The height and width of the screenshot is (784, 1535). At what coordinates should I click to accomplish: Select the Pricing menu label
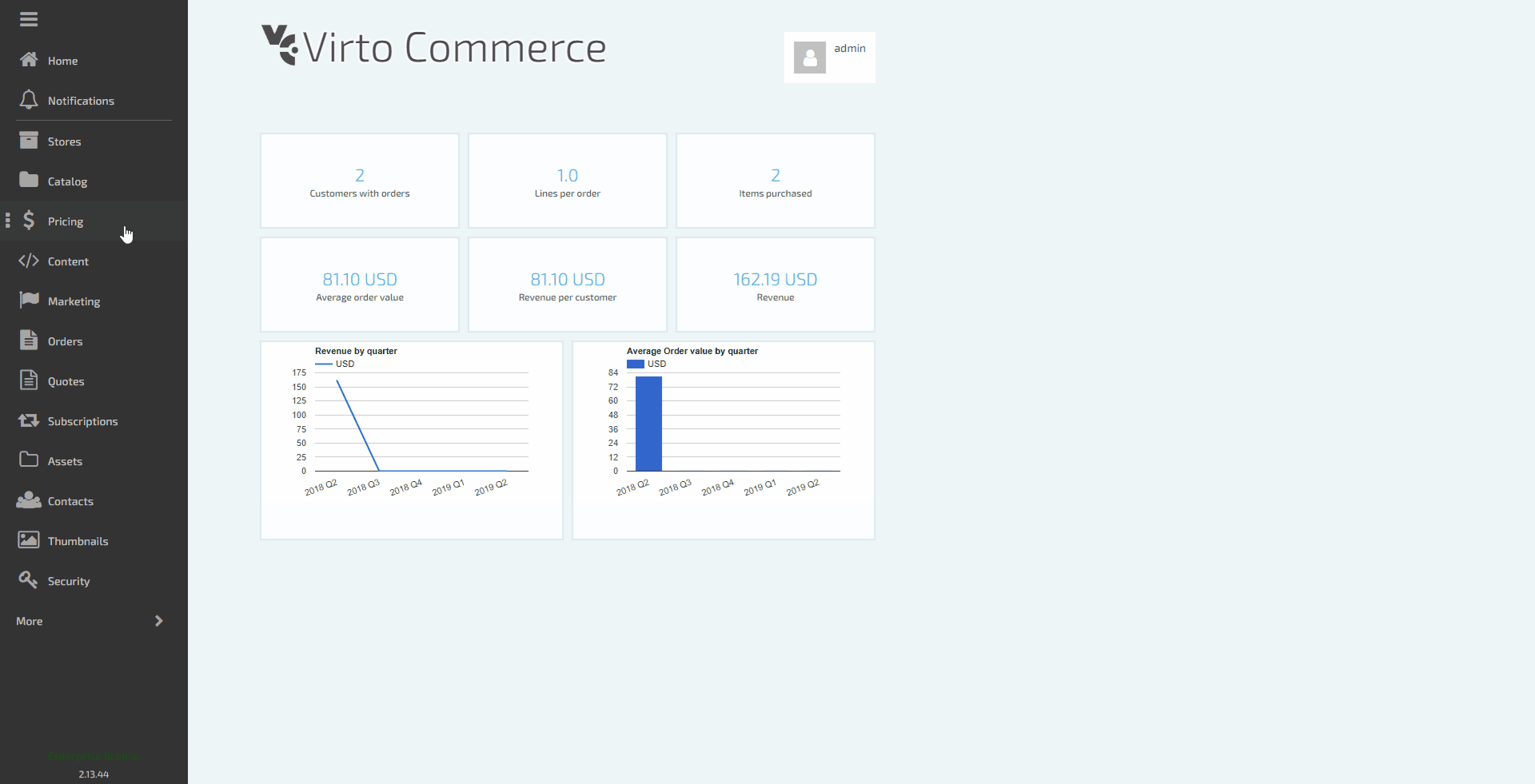click(66, 221)
